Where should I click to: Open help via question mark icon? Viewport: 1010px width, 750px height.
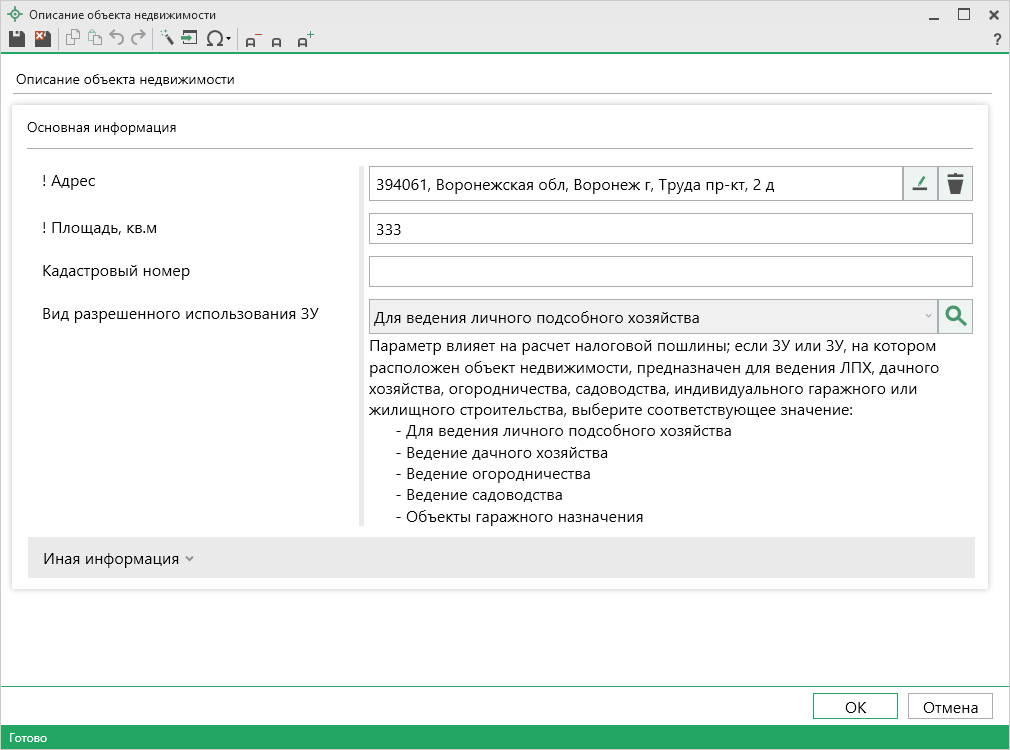click(x=997, y=40)
